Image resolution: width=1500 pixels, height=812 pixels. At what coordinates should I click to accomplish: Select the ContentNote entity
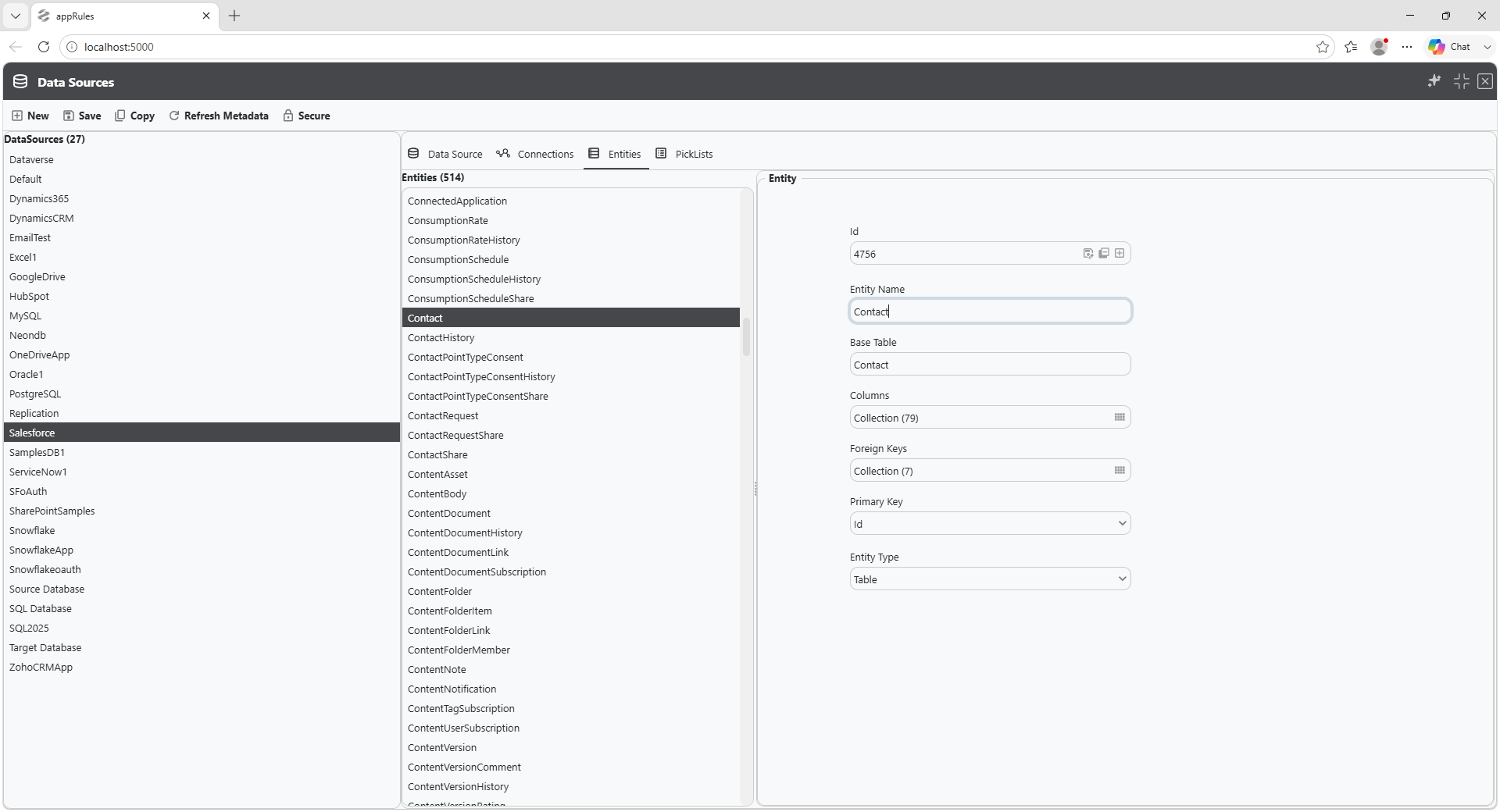point(571,669)
